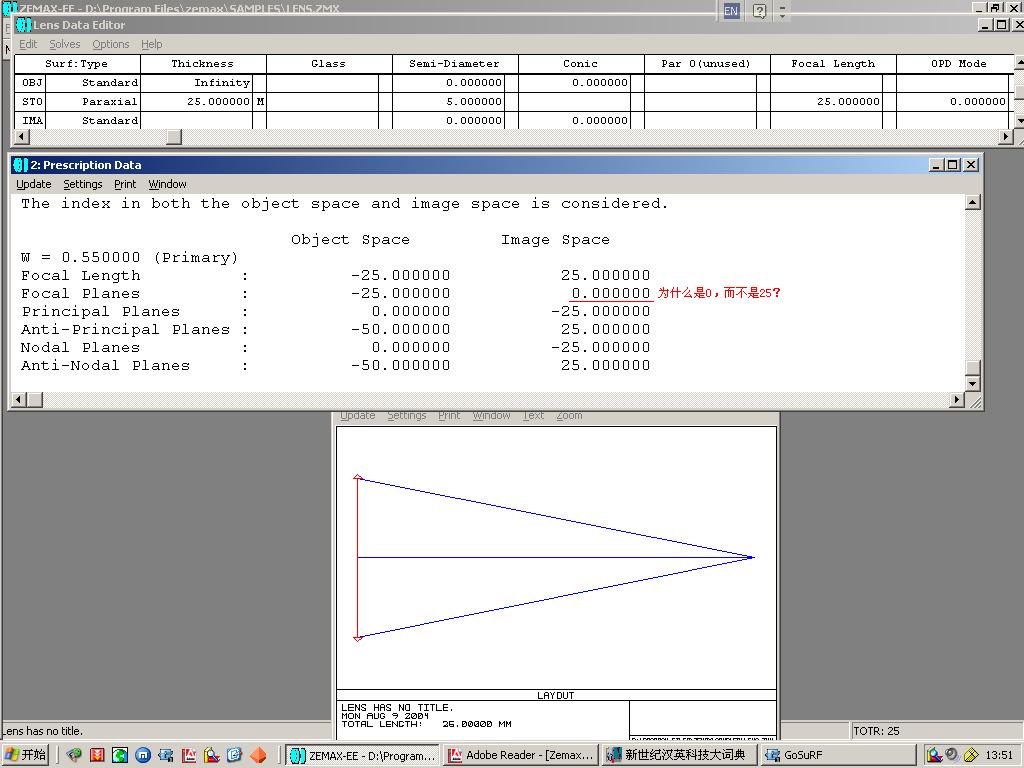
Task: Click the EN language indicator
Action: tap(731, 10)
